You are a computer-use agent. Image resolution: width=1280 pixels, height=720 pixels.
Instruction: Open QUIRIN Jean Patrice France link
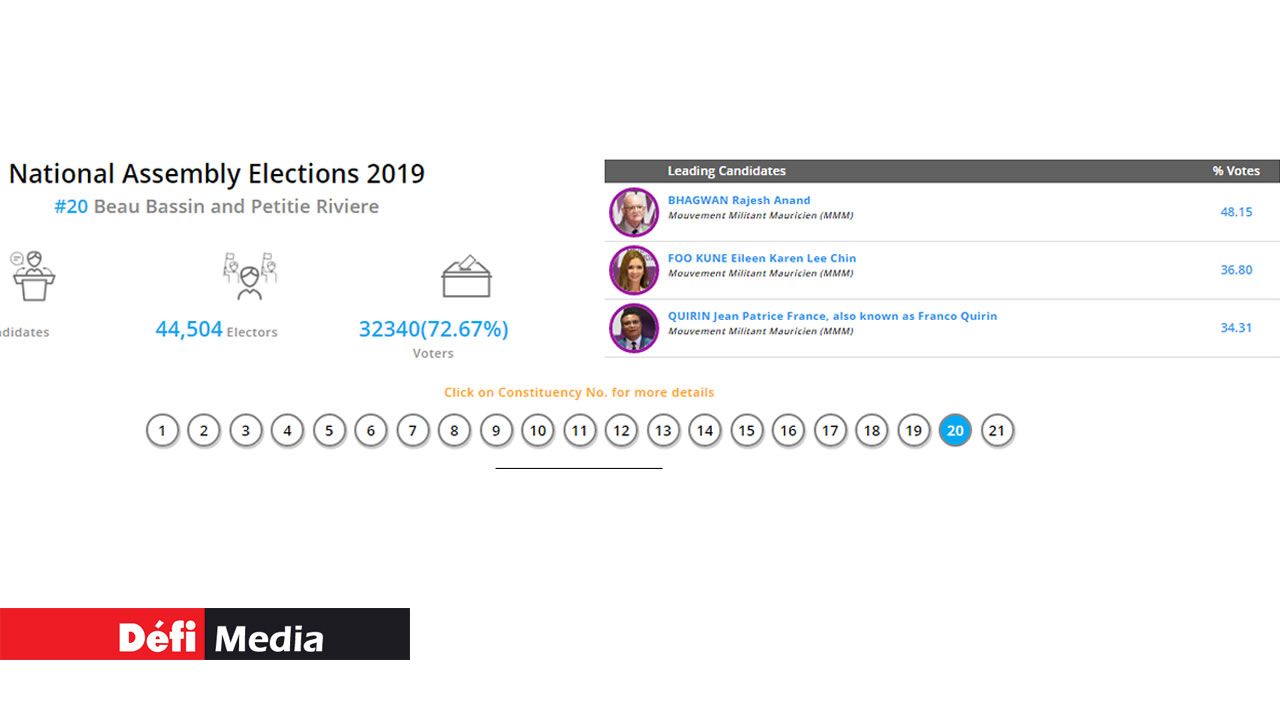coord(832,316)
